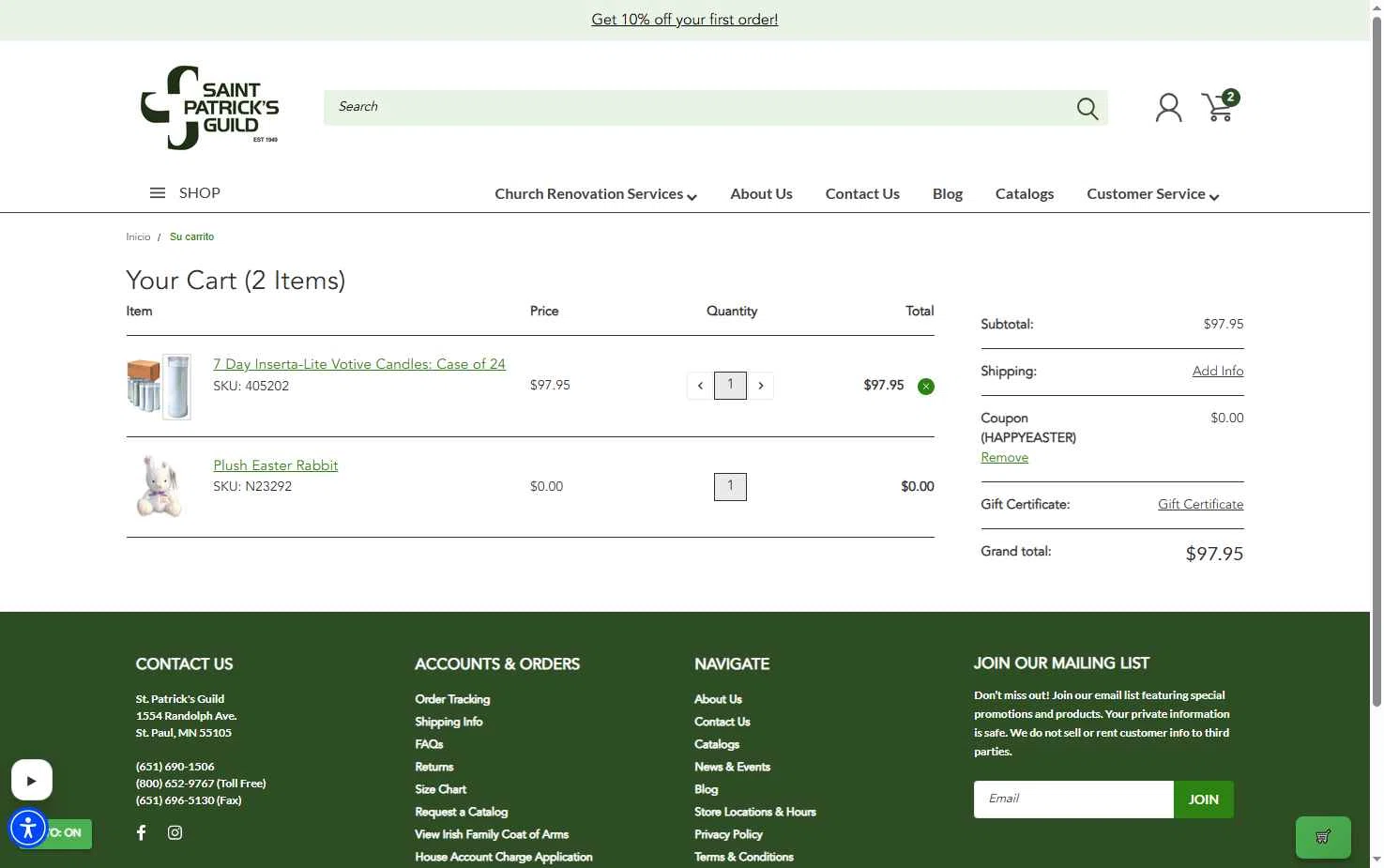The height and width of the screenshot is (868, 1384).
Task: Open Store Locations & Hours footer link
Action: pyautogui.click(x=755, y=812)
